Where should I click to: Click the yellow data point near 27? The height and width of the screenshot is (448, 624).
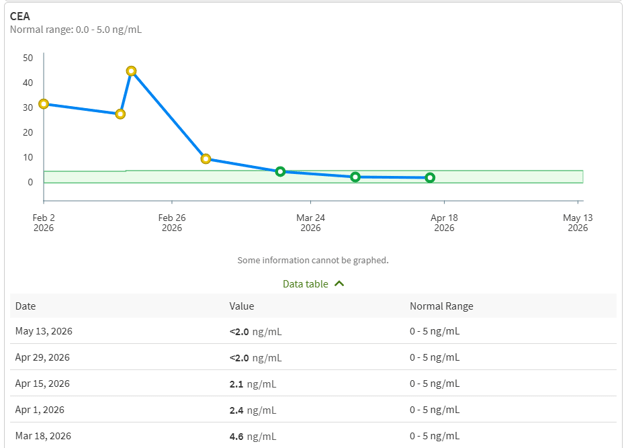[120, 114]
